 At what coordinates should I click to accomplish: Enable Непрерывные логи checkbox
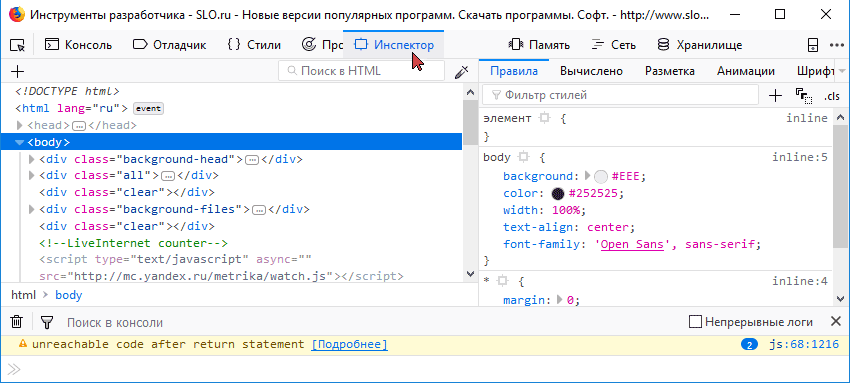696,322
